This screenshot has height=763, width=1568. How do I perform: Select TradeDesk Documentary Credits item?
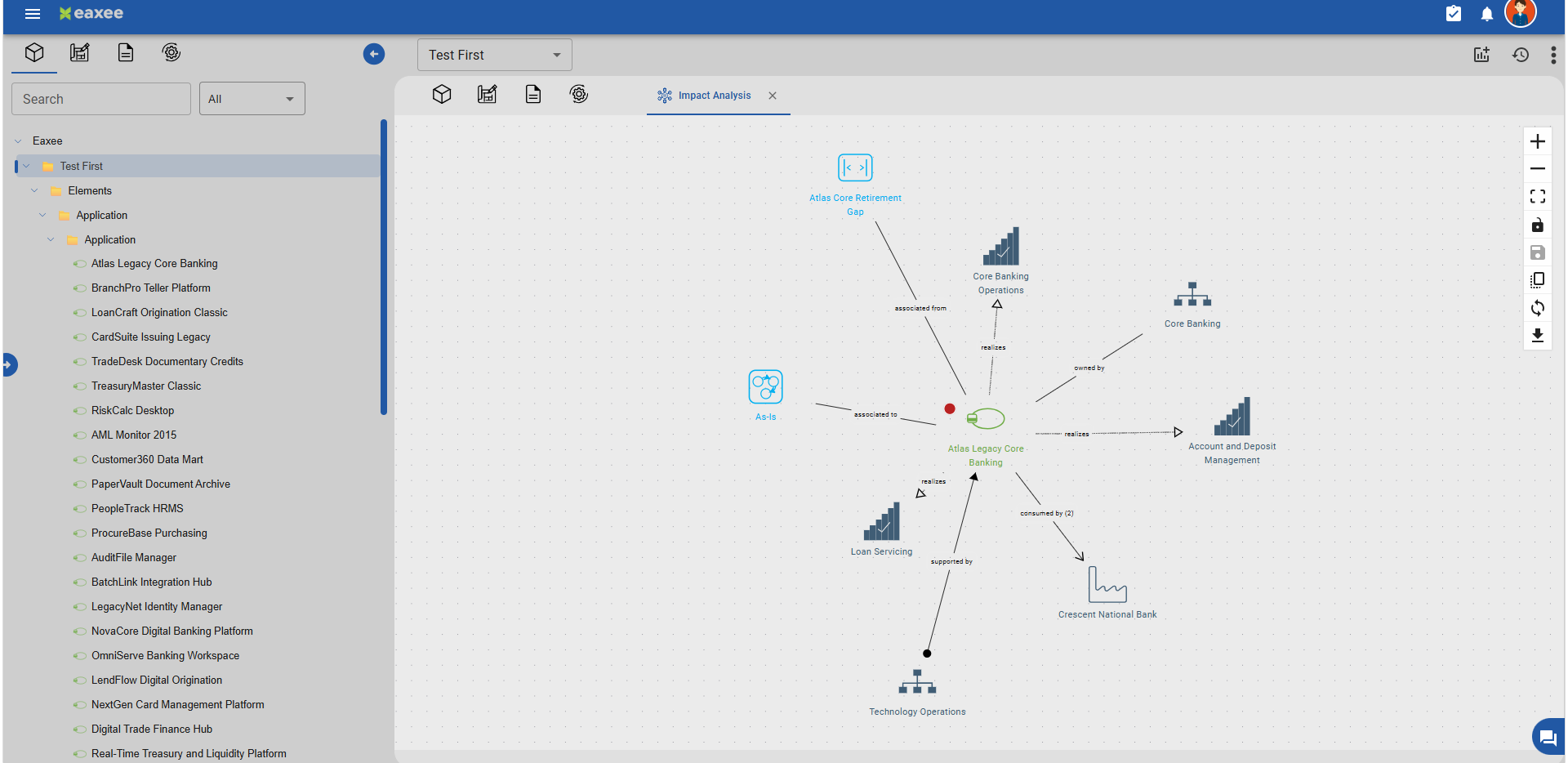click(167, 362)
